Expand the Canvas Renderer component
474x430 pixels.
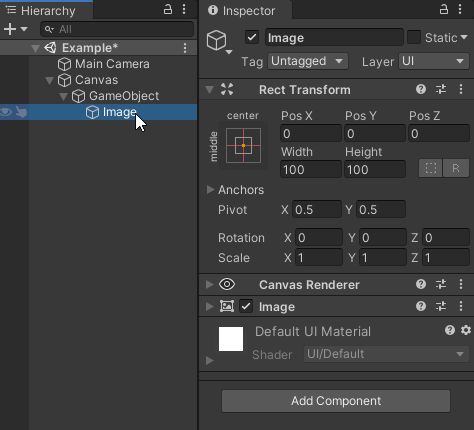210,284
